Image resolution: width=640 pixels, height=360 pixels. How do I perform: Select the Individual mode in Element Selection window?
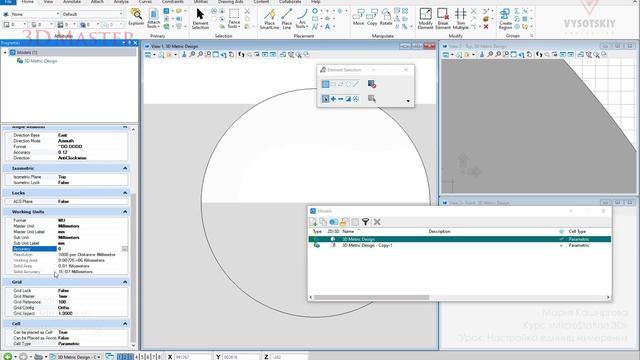pyautogui.click(x=325, y=84)
